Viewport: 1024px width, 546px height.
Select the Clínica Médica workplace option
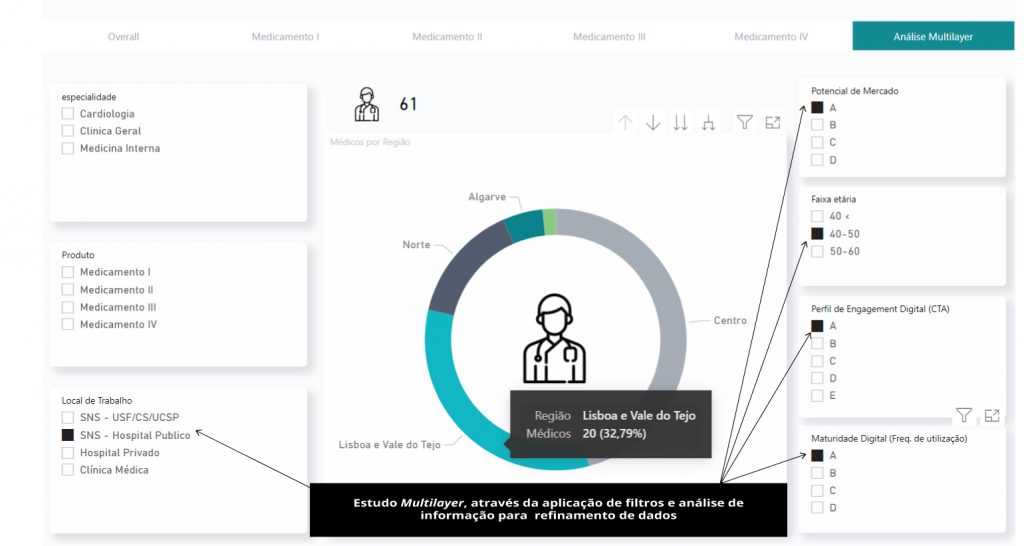pos(68,470)
